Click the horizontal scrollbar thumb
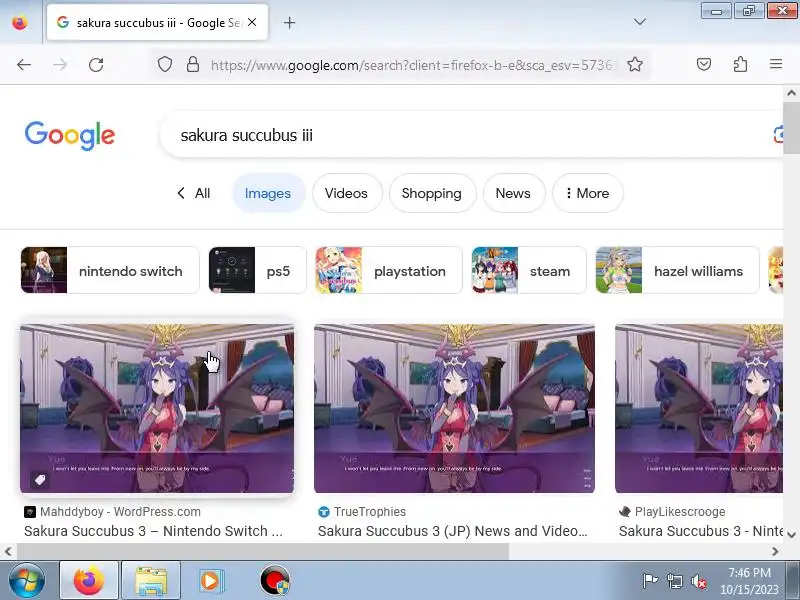Viewport: 800px width, 600px height. pos(263,551)
